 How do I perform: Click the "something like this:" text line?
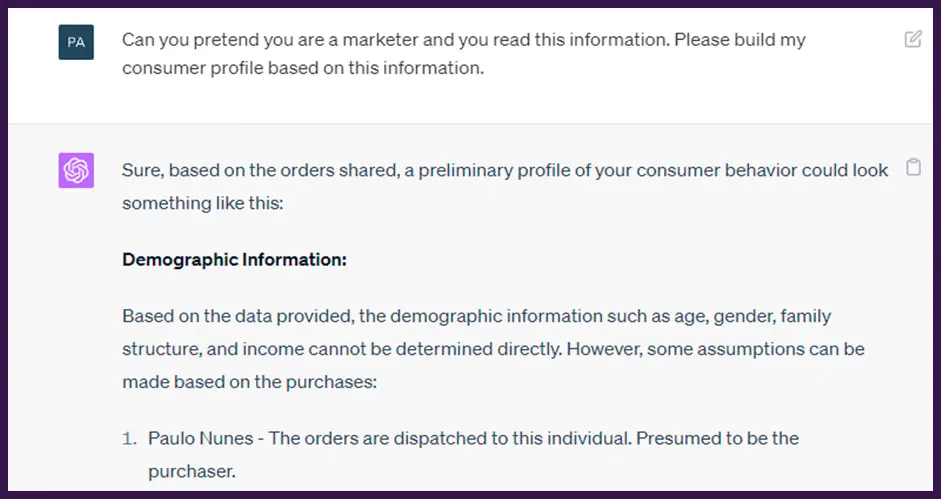pos(203,203)
